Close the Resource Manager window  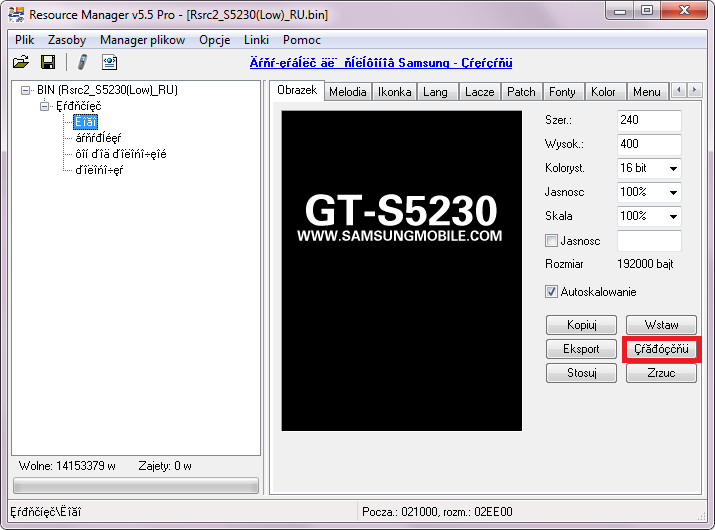click(684, 11)
